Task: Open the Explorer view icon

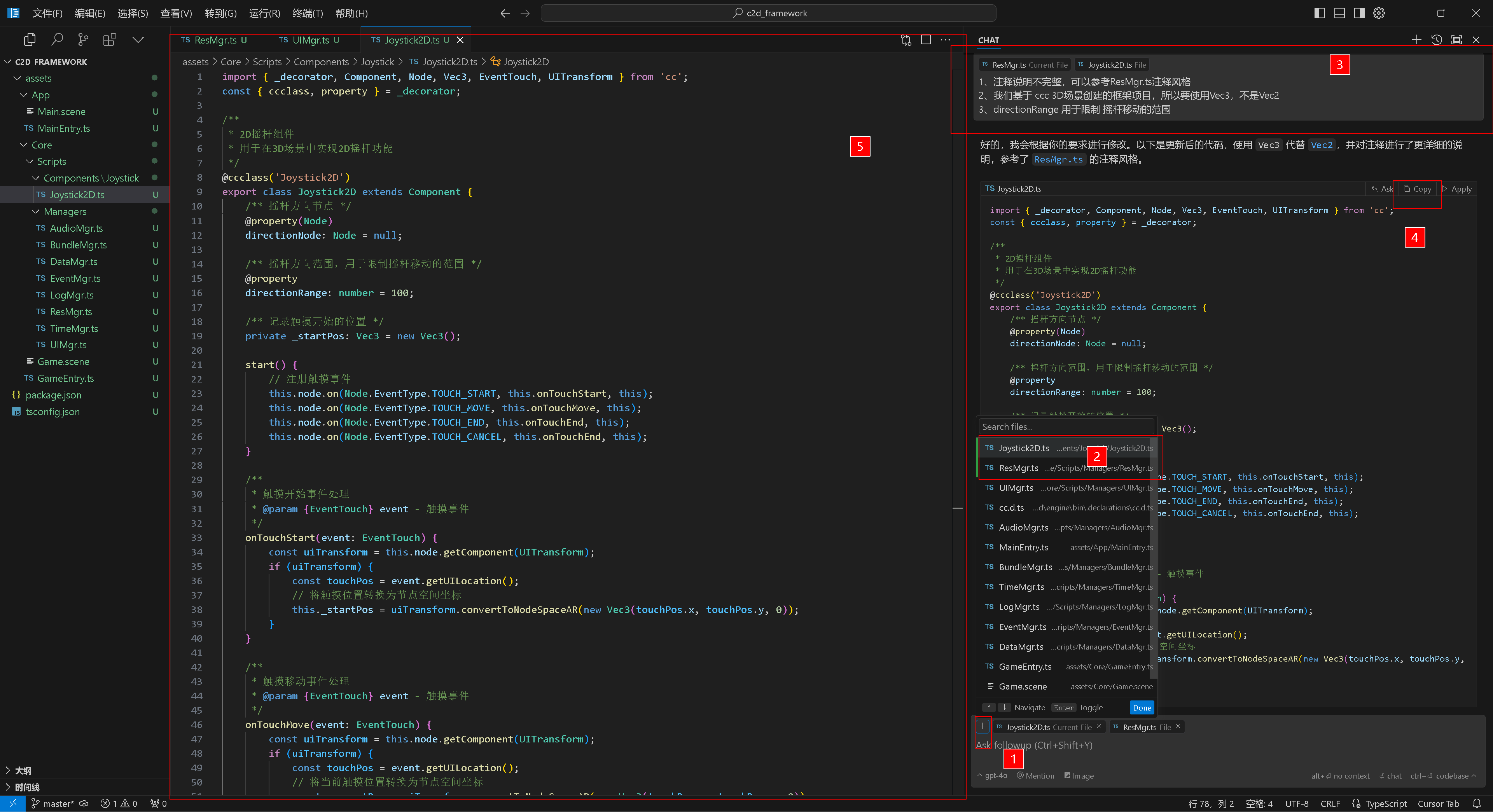Action: pyautogui.click(x=30, y=39)
